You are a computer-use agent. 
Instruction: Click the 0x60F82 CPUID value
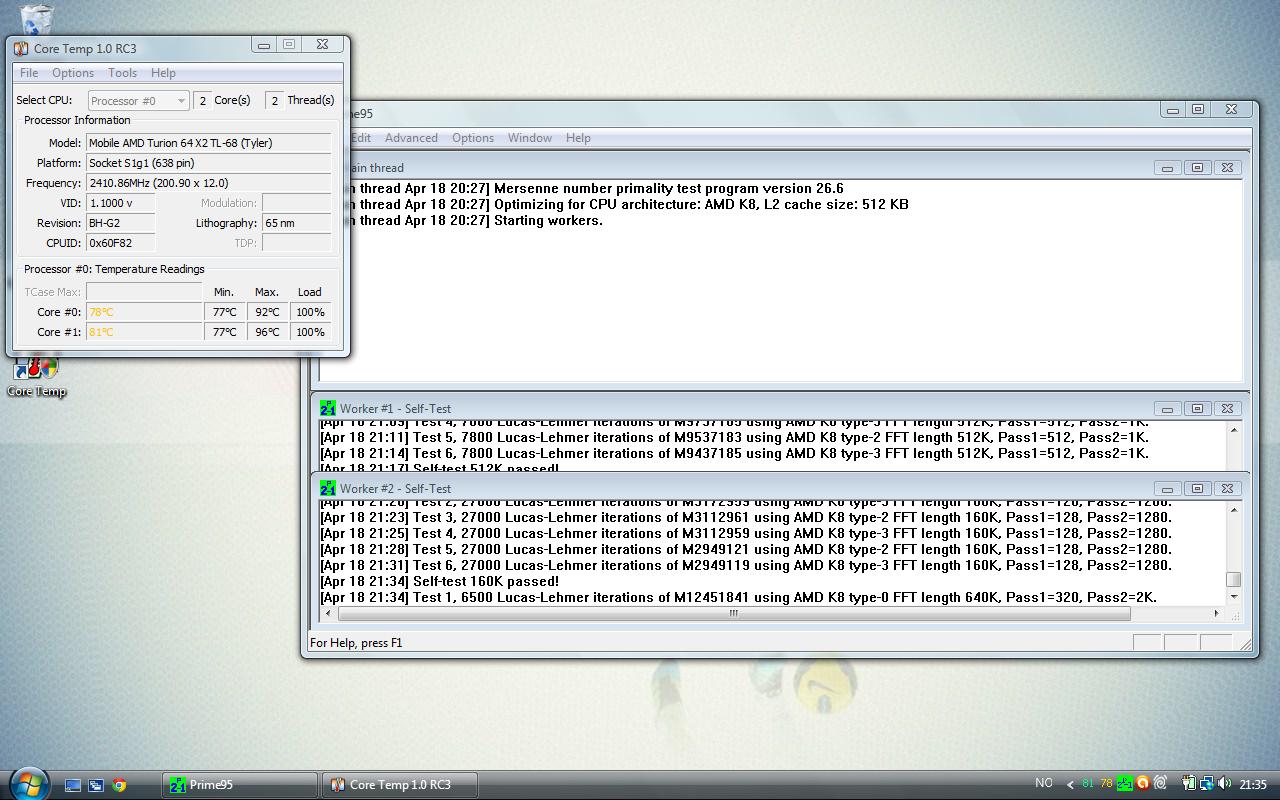120,243
